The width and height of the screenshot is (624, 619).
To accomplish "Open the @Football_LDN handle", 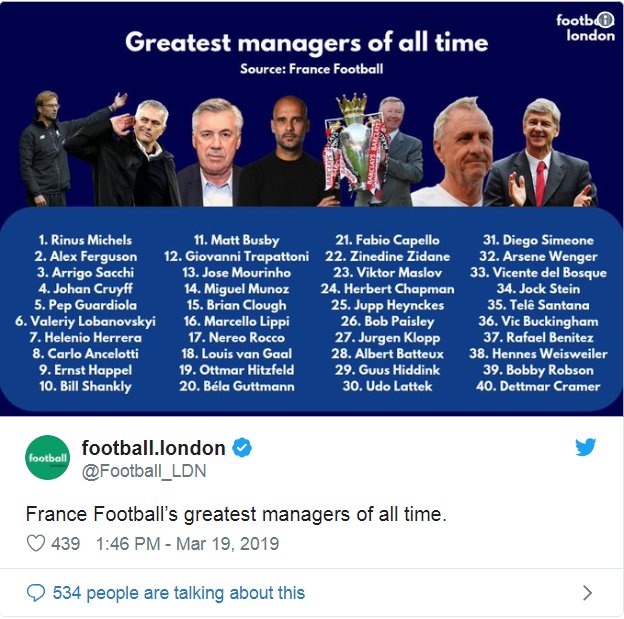I will pyautogui.click(x=144, y=471).
